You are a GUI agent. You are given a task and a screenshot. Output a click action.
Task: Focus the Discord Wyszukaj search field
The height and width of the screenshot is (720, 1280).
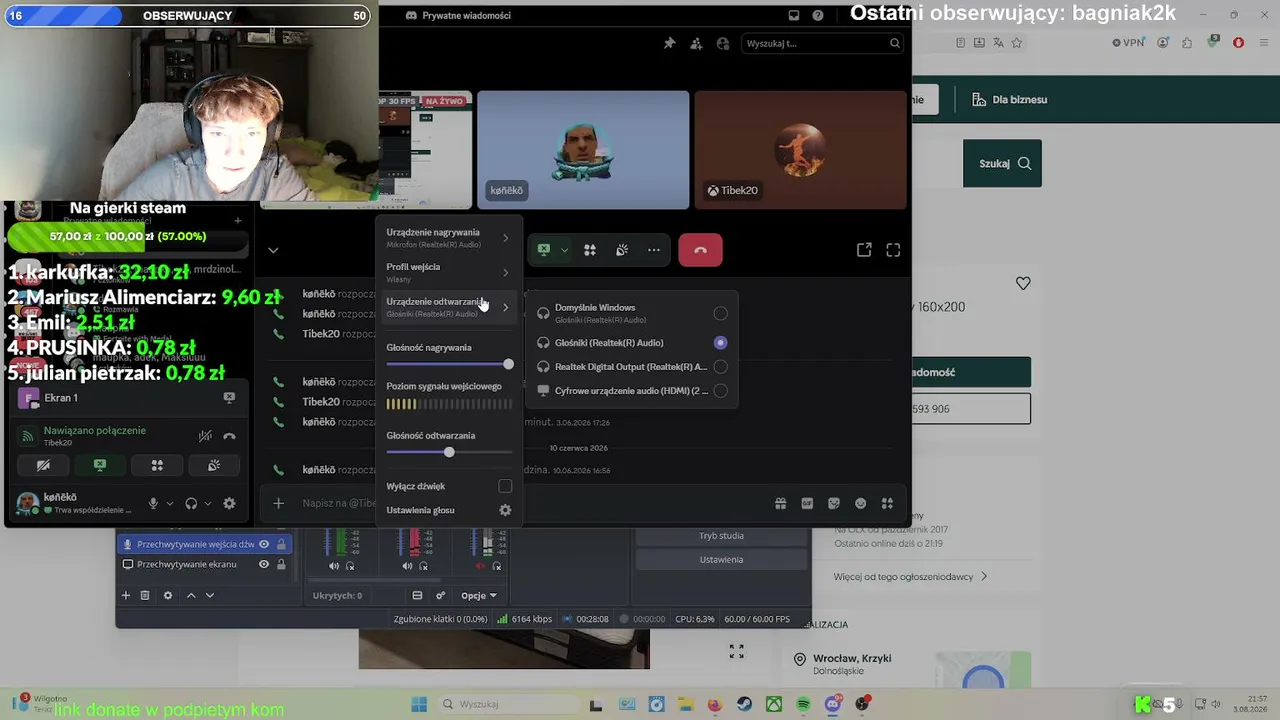pyautogui.click(x=823, y=43)
